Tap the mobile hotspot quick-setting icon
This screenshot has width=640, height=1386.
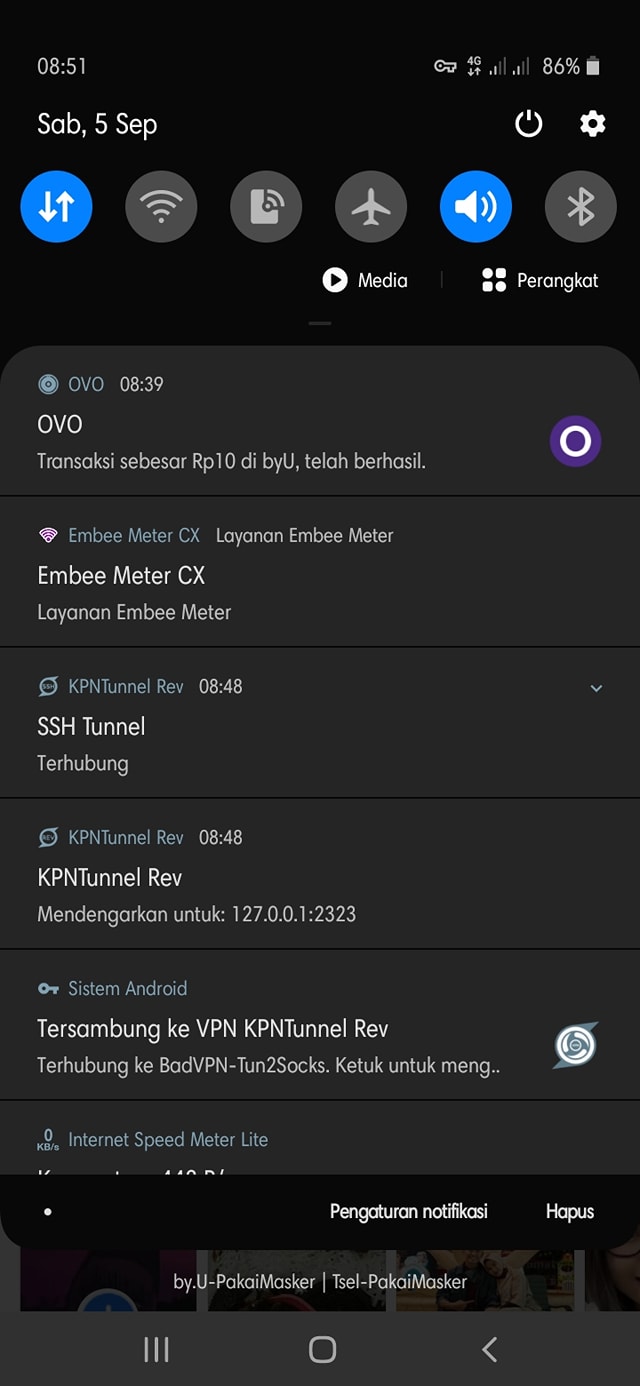point(266,207)
